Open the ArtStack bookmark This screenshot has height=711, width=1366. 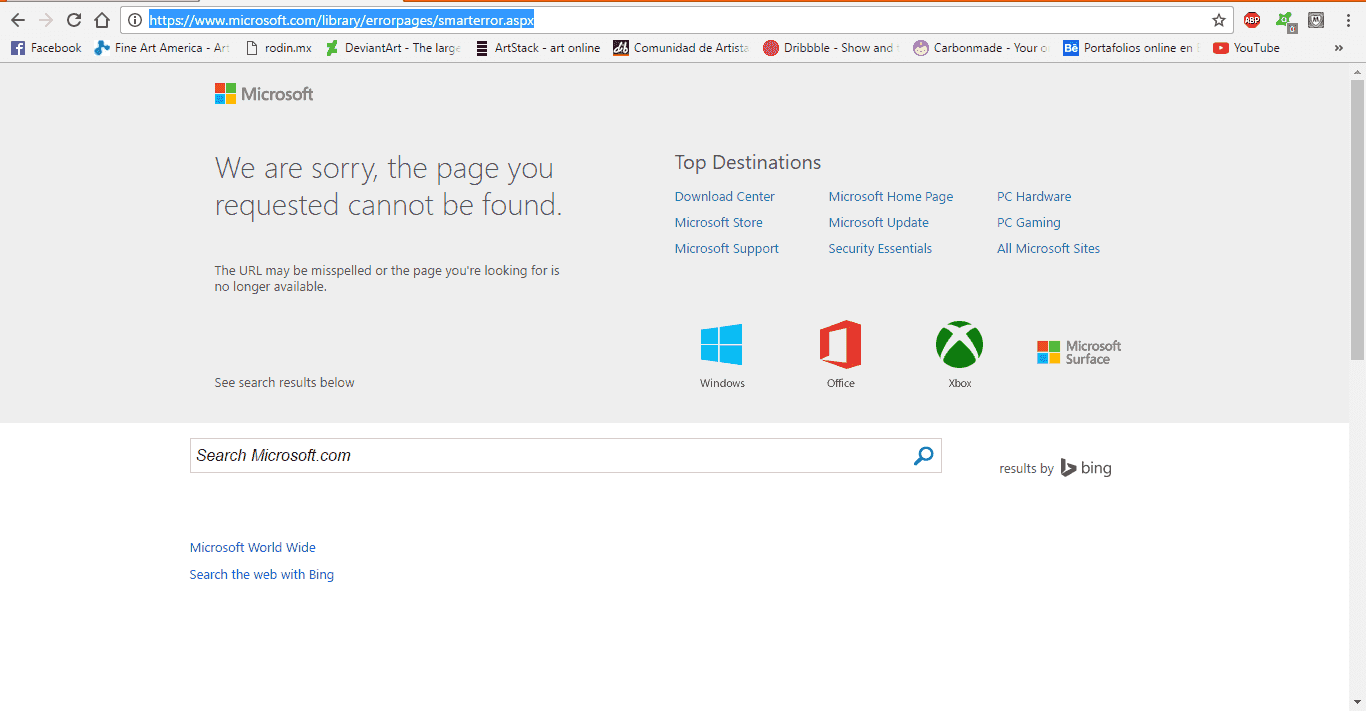(x=538, y=47)
